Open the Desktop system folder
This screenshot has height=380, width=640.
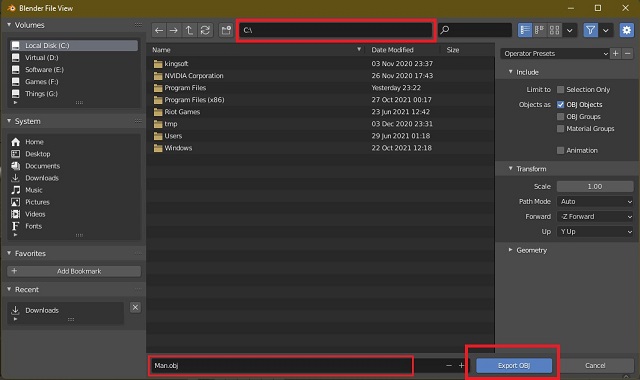[x=73, y=154]
